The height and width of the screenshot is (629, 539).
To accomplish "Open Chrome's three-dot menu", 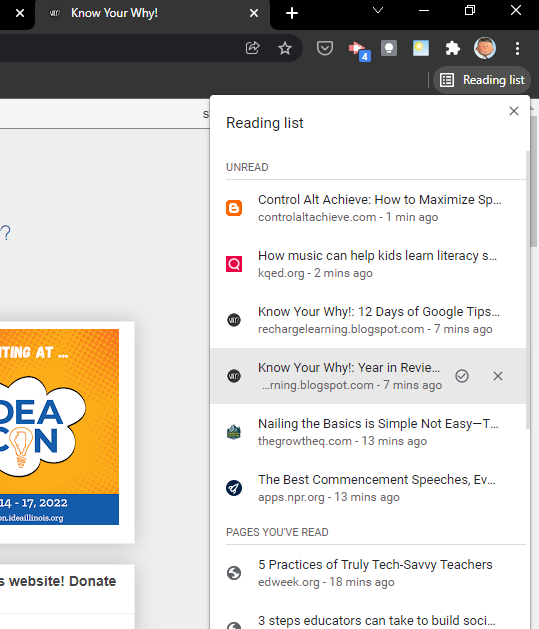I will tap(517, 48).
